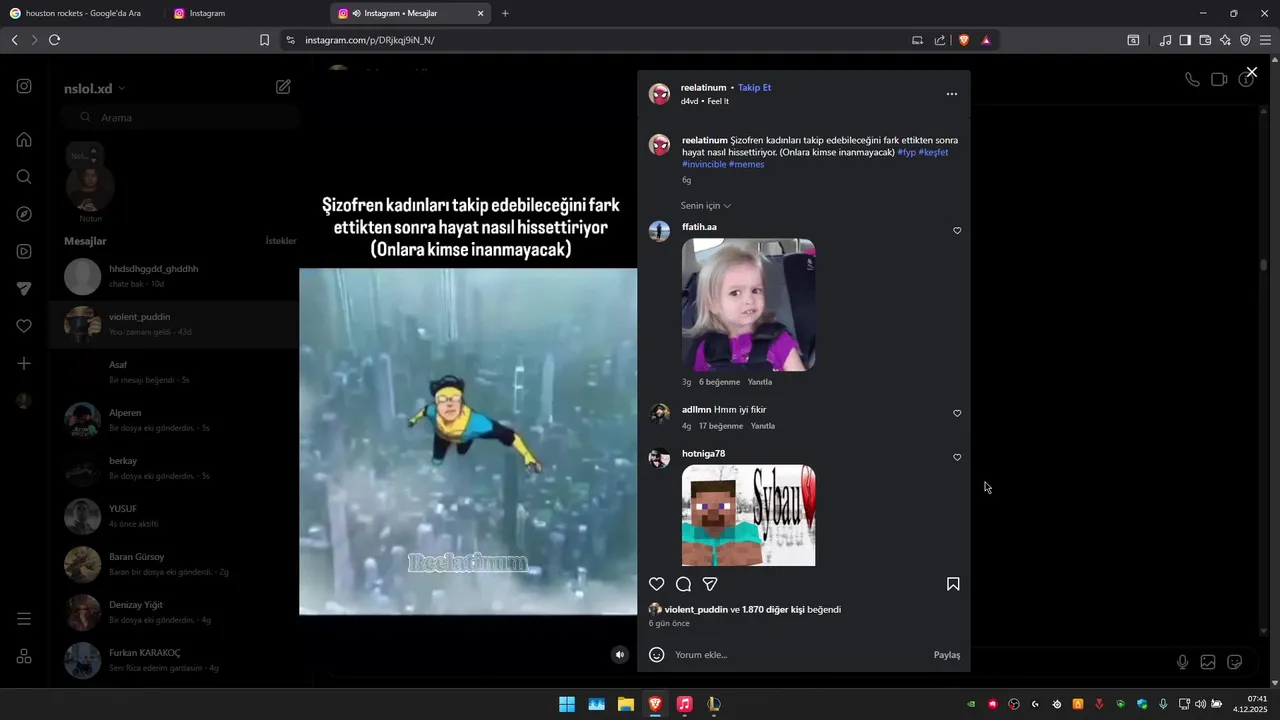The width and height of the screenshot is (1280, 720).
Task: Switch to the second 'Instagram' browser tab
Action: pos(245,13)
